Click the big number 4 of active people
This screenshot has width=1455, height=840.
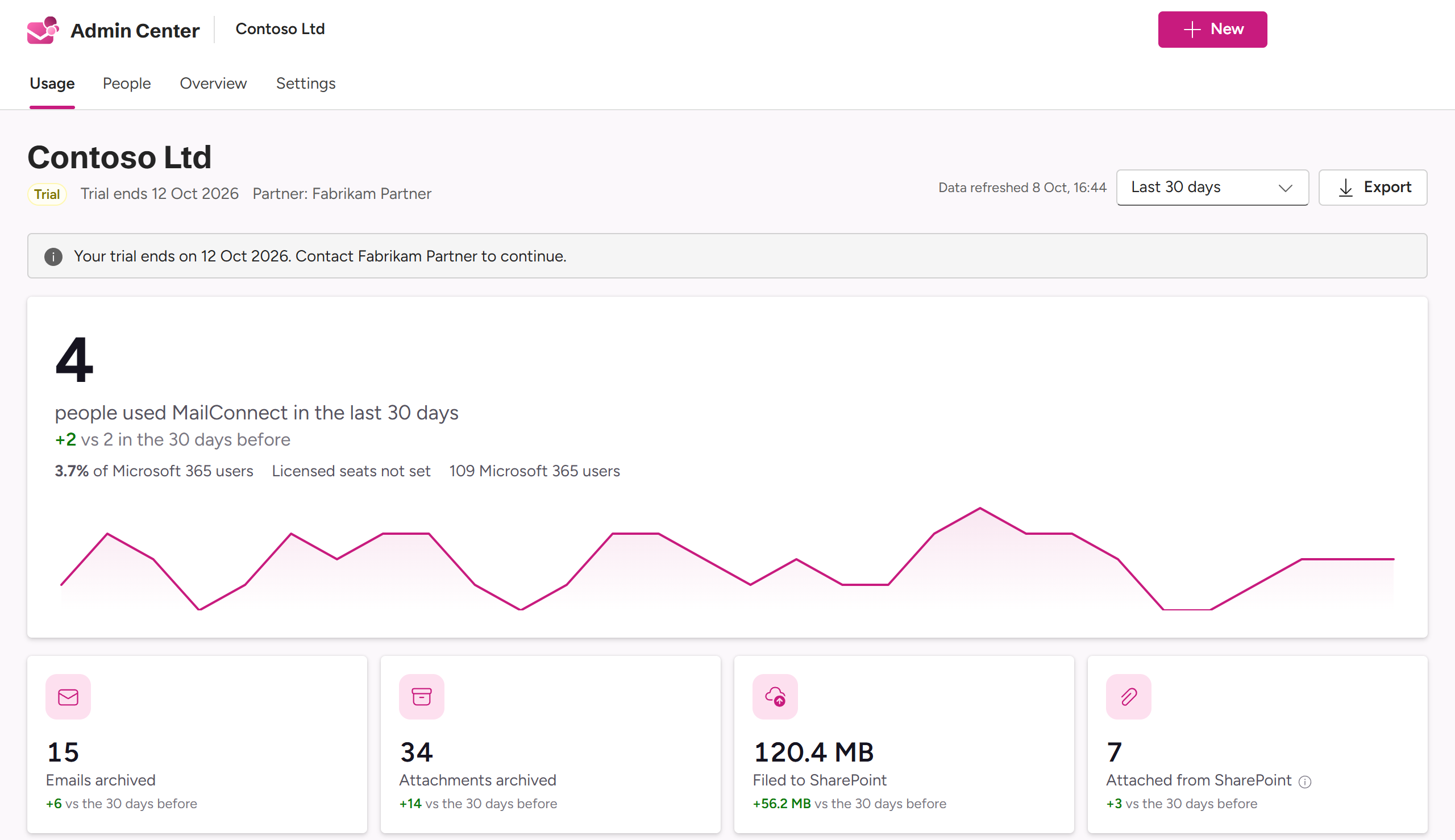point(74,360)
